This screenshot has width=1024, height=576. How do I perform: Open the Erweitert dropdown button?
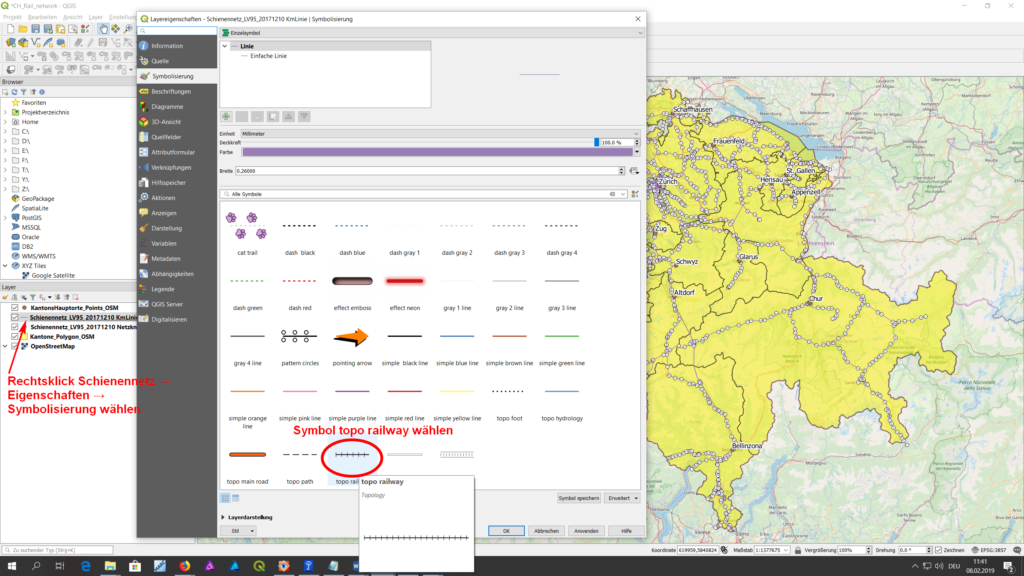tap(622, 497)
